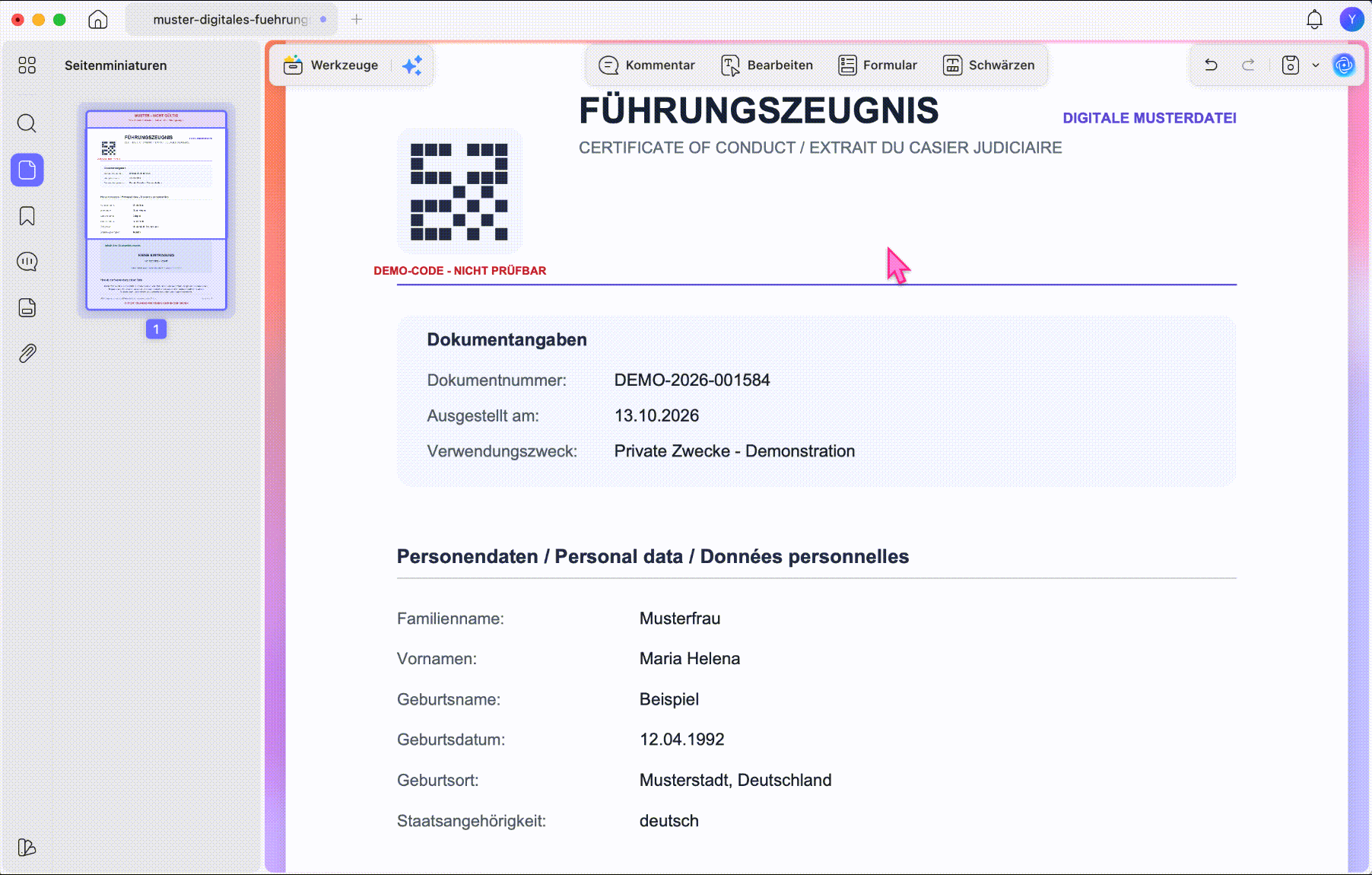The image size is (1372, 875).
Task: Switch to Kommentar mode
Action: coord(646,65)
